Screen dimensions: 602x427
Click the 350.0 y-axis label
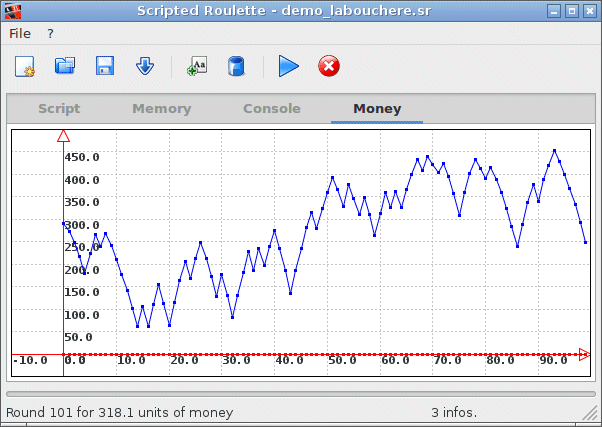(82, 202)
